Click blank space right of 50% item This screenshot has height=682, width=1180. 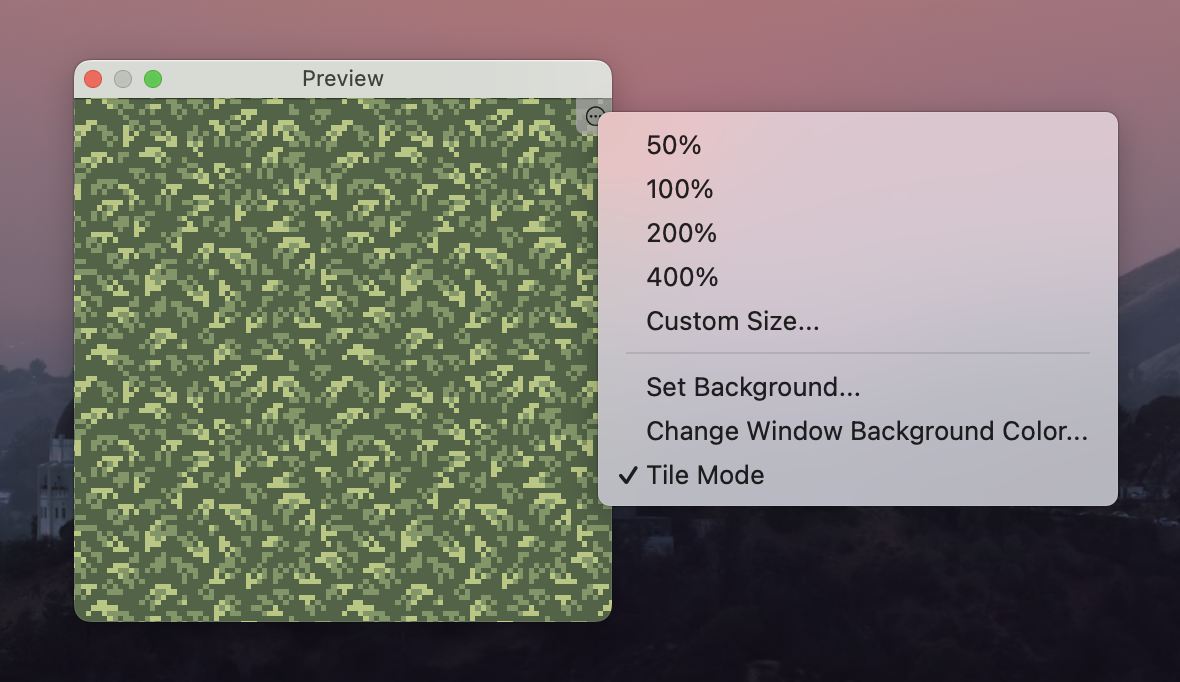[900, 145]
